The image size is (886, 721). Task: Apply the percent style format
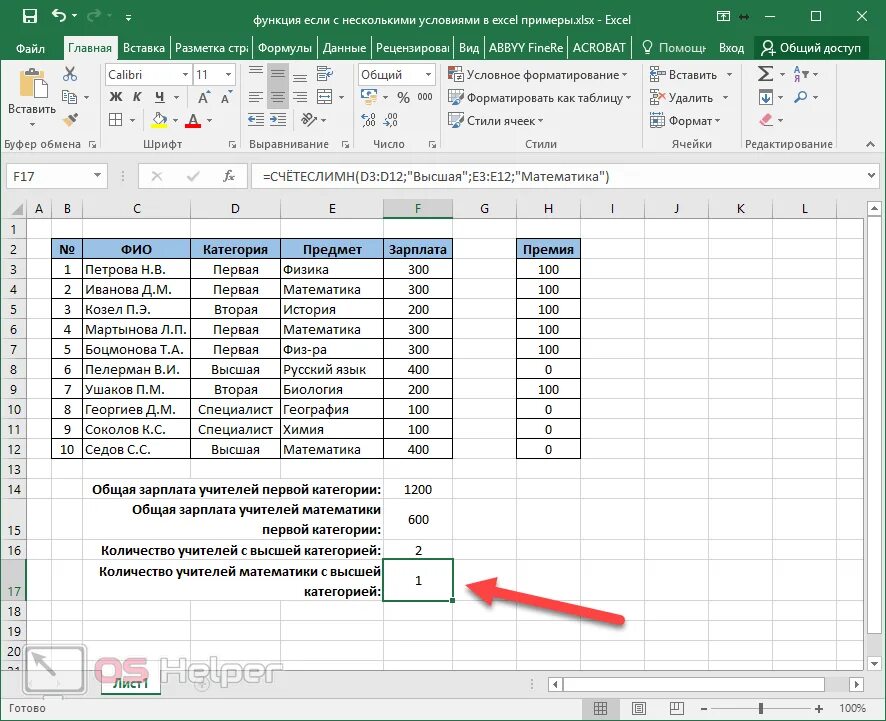403,97
